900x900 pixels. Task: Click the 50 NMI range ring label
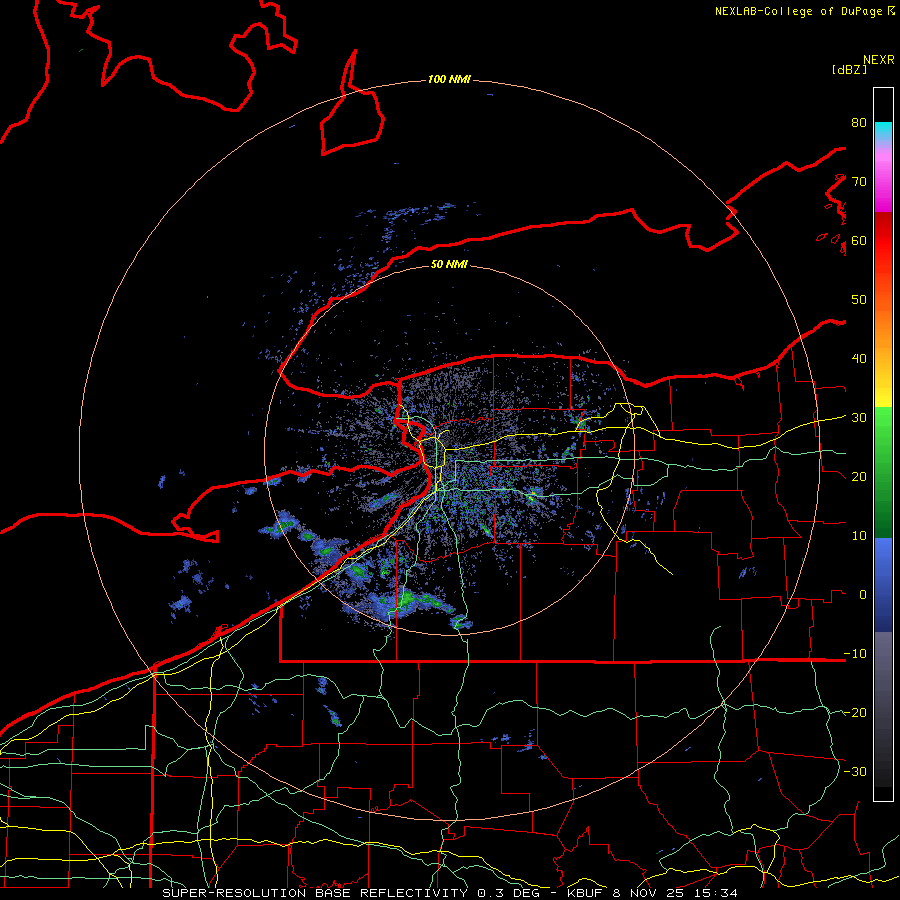449,265
